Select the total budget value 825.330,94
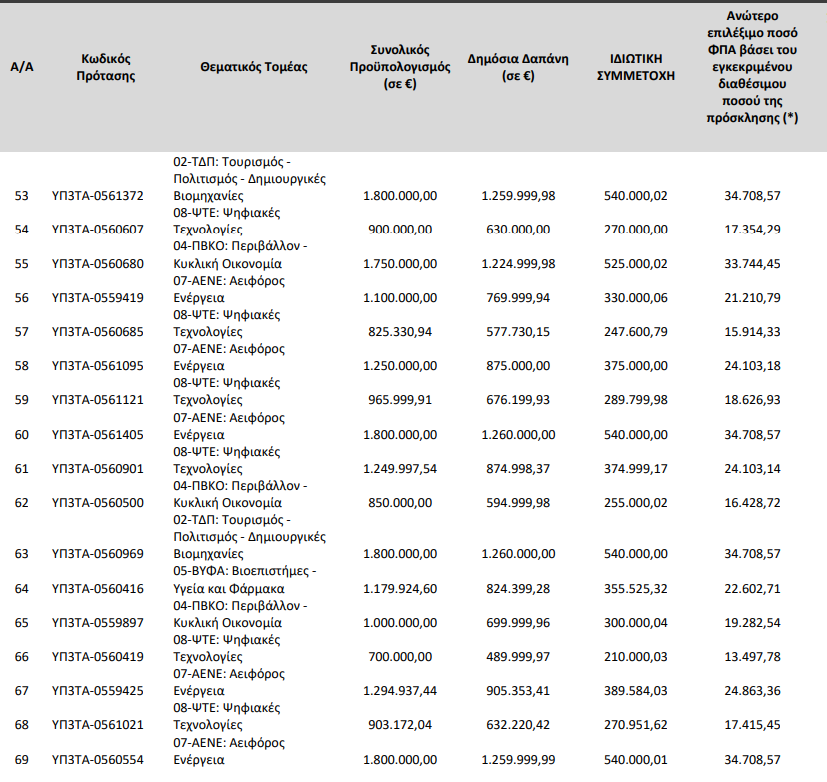 pos(400,331)
